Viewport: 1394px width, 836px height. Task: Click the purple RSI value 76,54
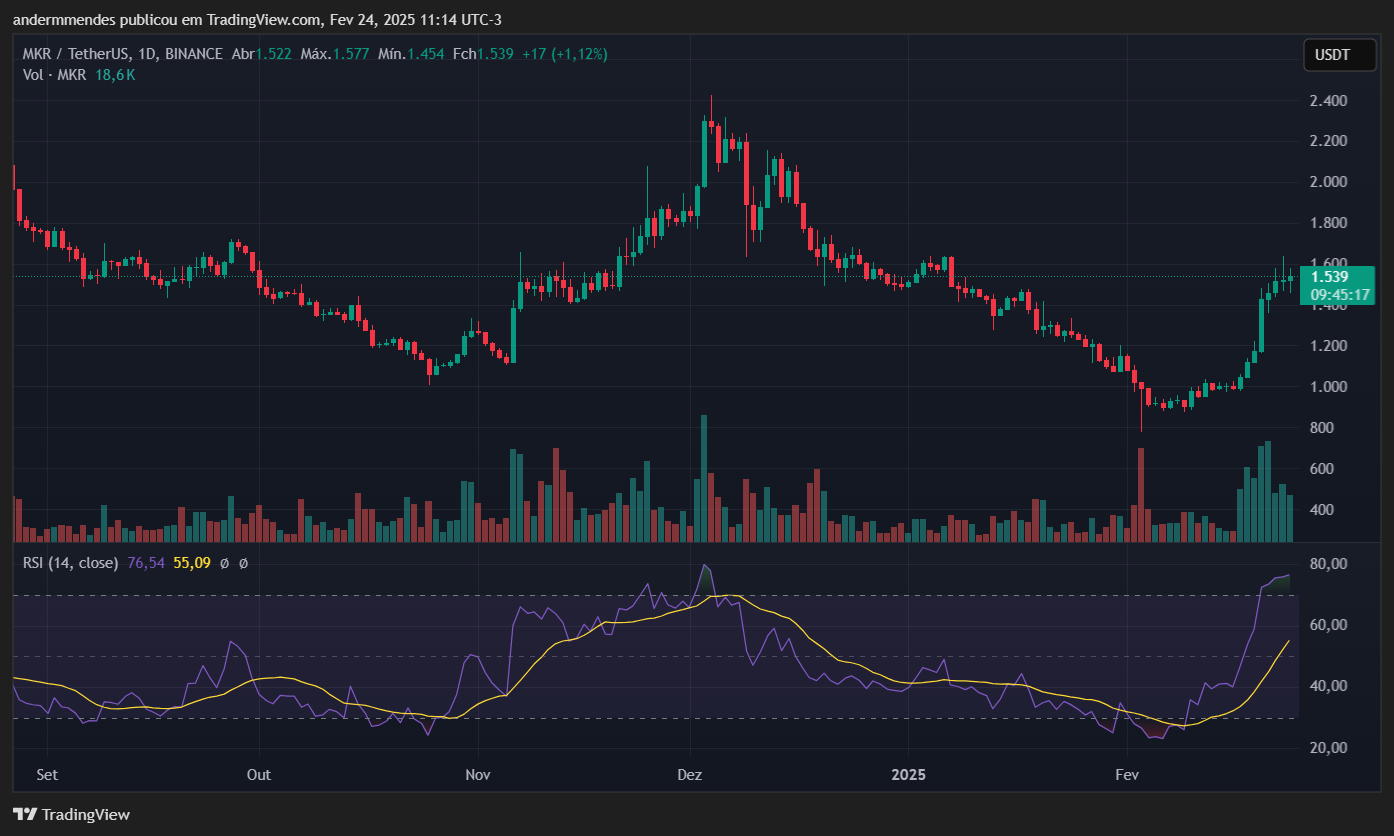[x=146, y=563]
